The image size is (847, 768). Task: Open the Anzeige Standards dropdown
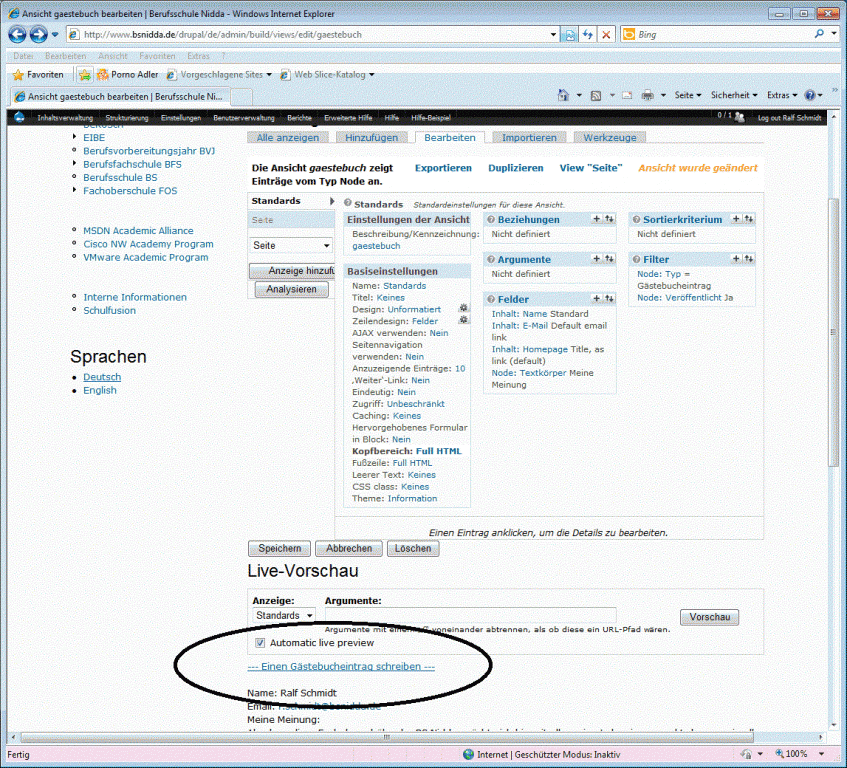(284, 615)
